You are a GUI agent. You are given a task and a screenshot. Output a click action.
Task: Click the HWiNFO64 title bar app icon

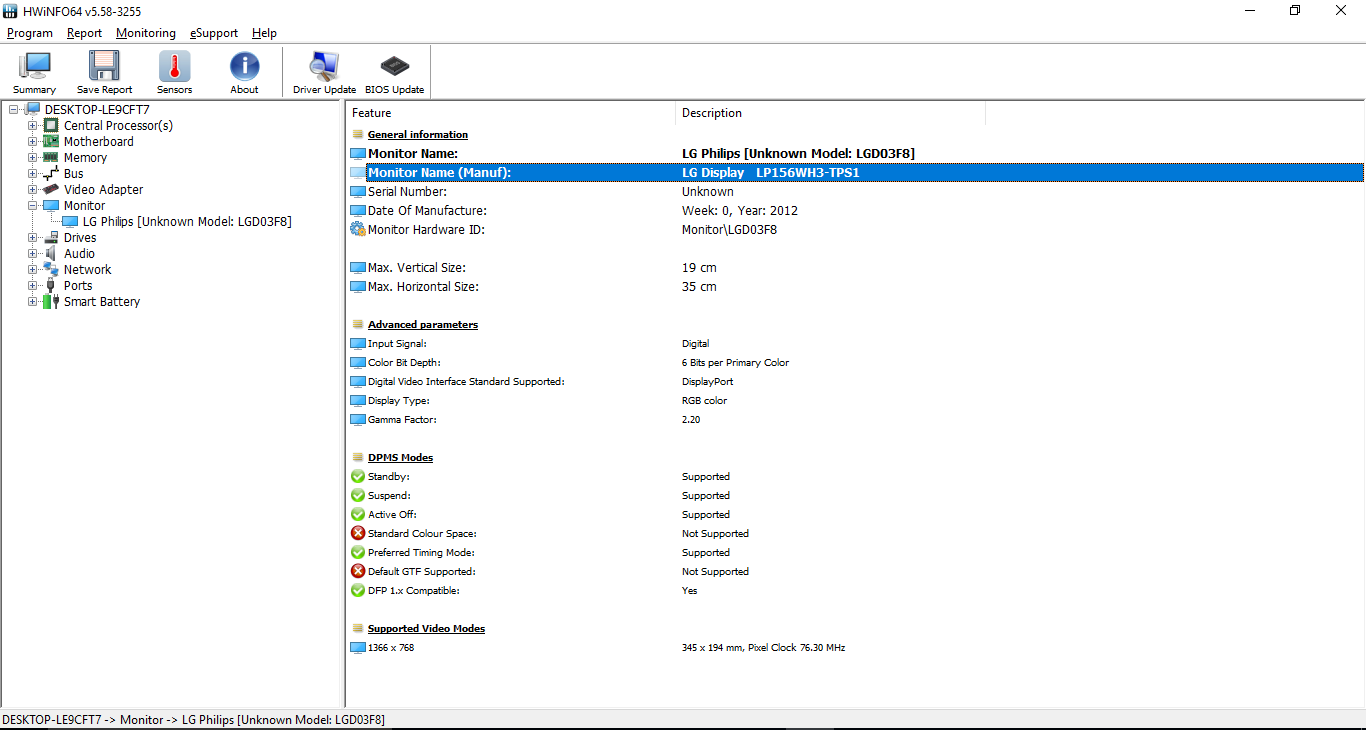point(10,10)
